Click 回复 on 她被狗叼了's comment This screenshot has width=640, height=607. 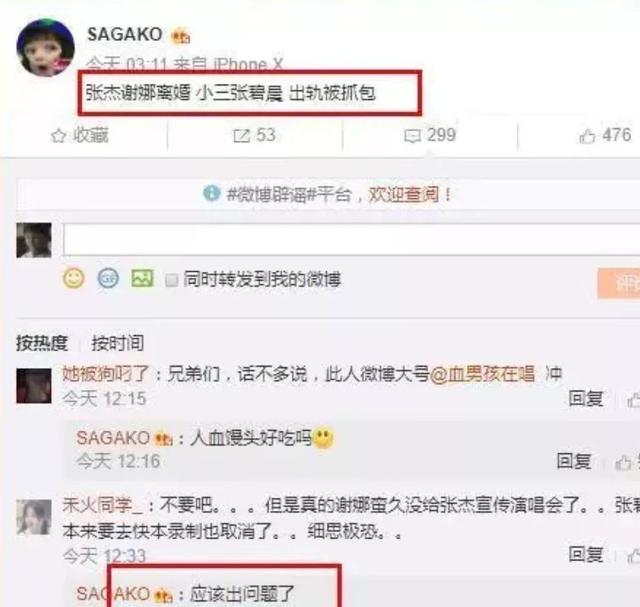coord(586,398)
